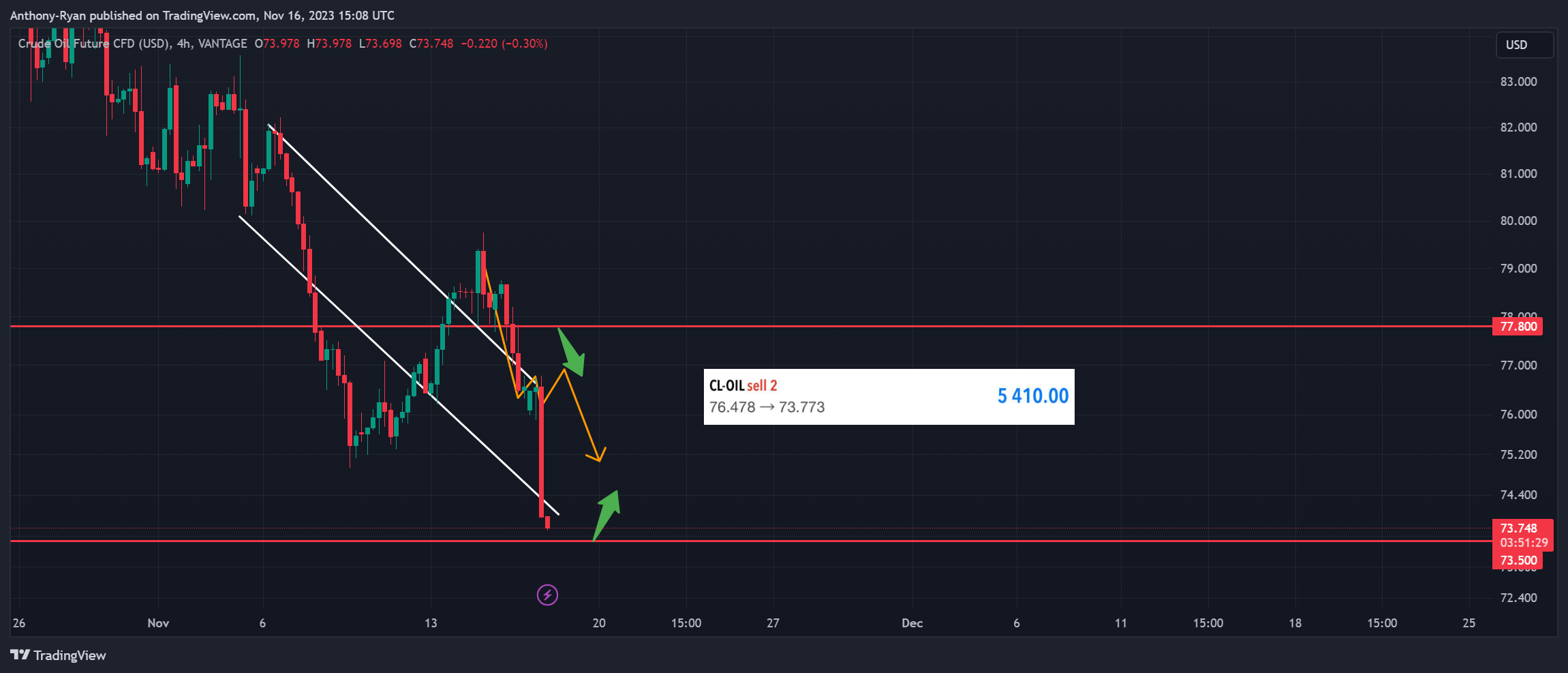This screenshot has width=1568, height=673.
Task: Click the current price label 73.748
Action: click(x=1518, y=528)
